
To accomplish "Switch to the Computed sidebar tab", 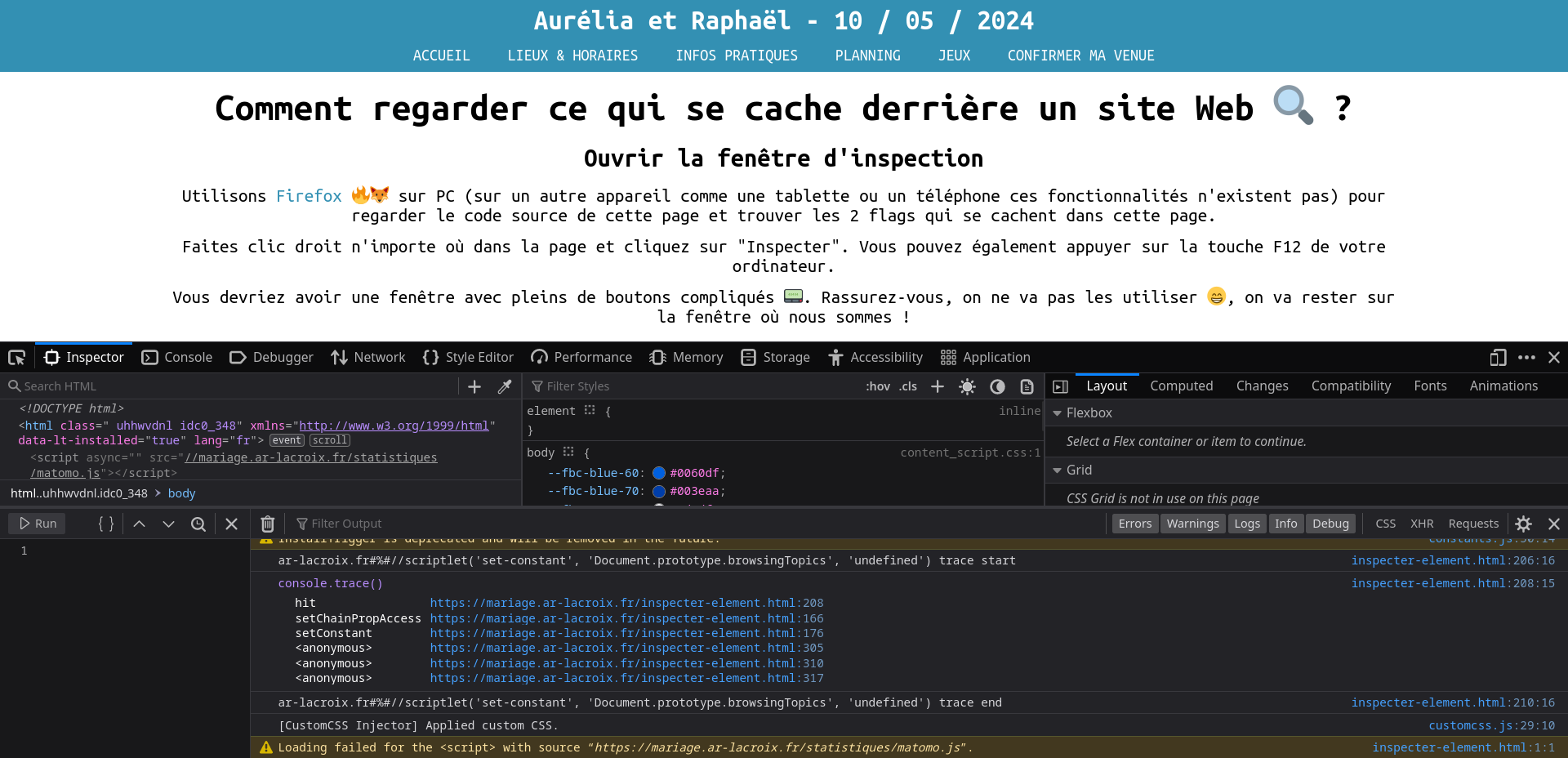I will pos(1181,386).
